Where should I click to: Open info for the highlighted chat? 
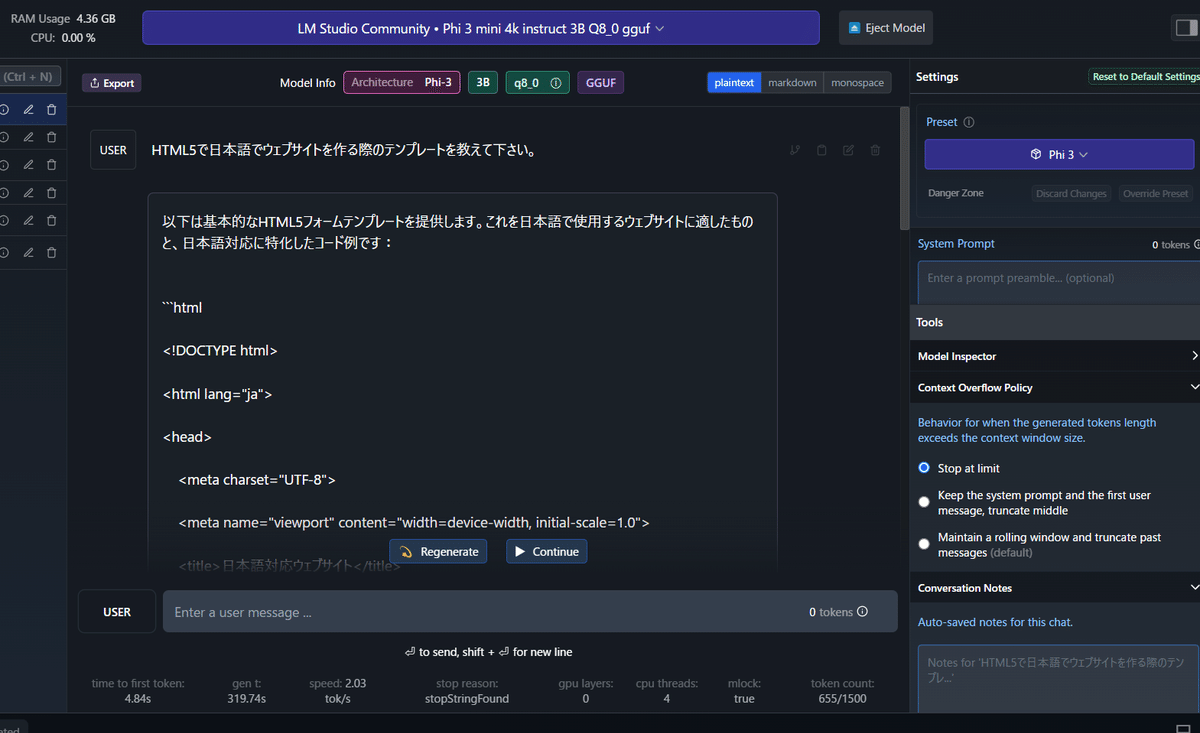(5, 109)
